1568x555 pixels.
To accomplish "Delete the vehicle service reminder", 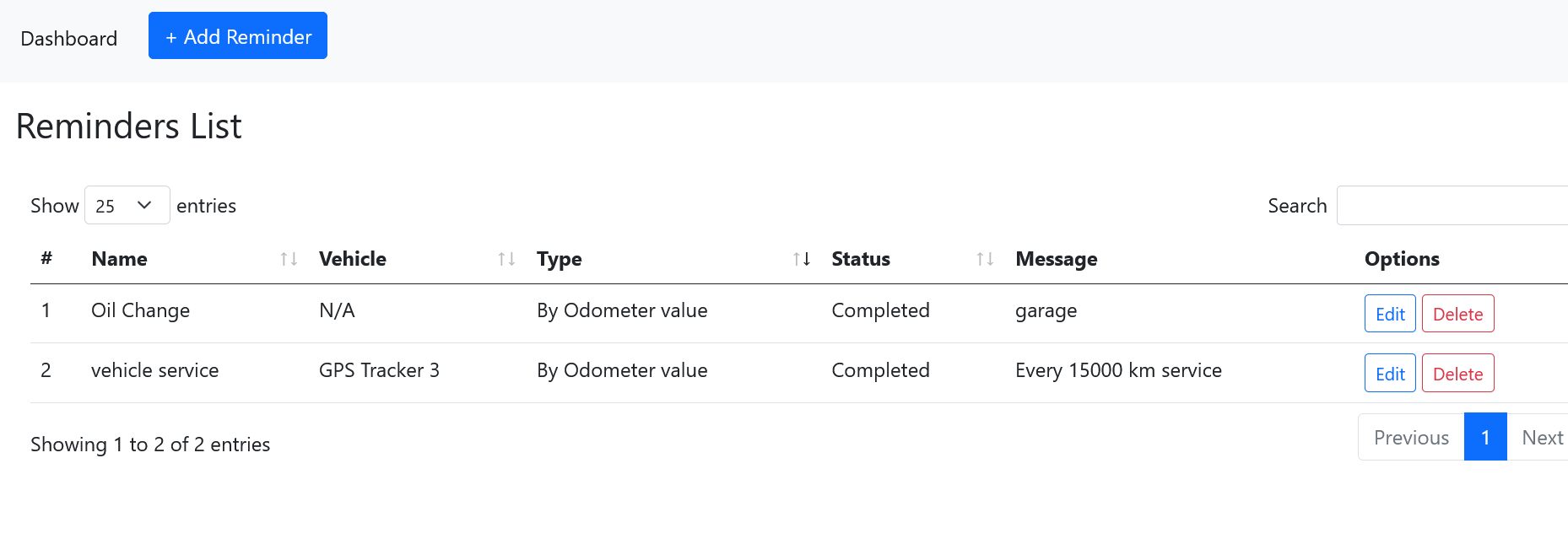I will (x=1457, y=373).
